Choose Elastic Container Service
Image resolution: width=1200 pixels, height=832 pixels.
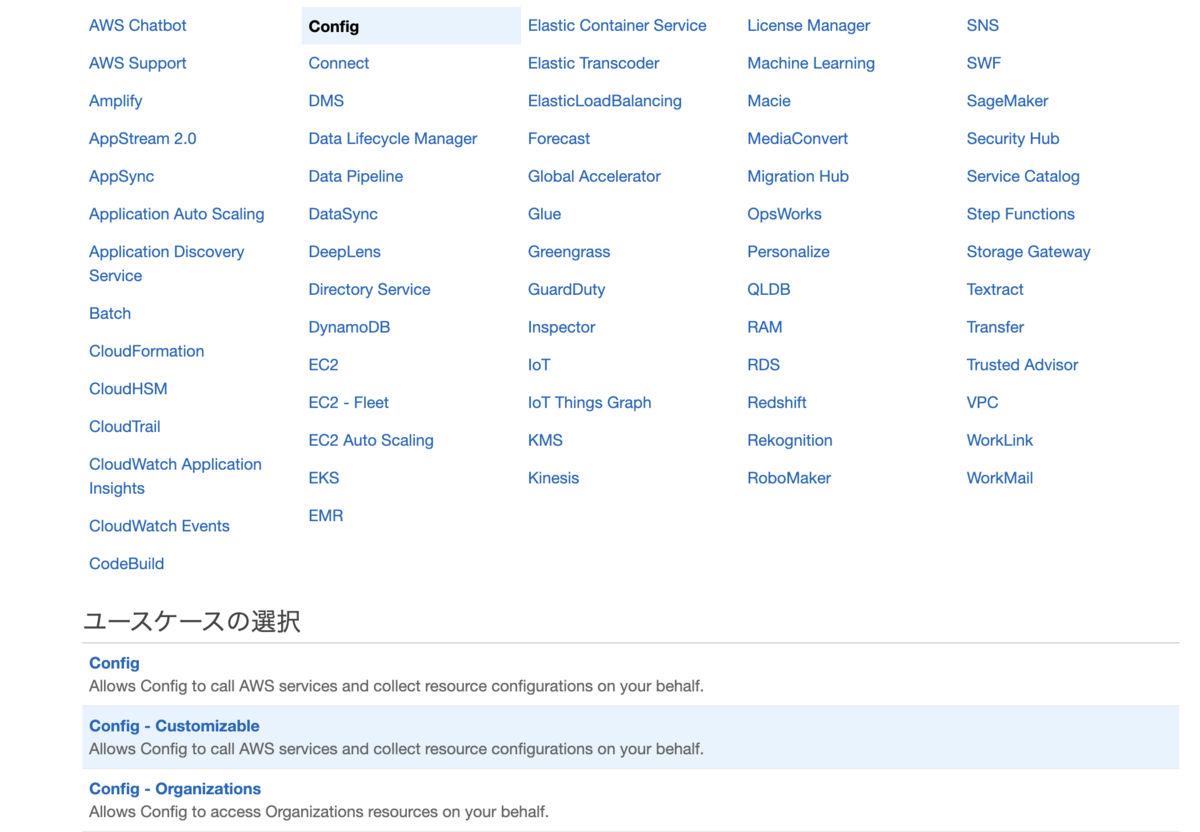(x=617, y=25)
